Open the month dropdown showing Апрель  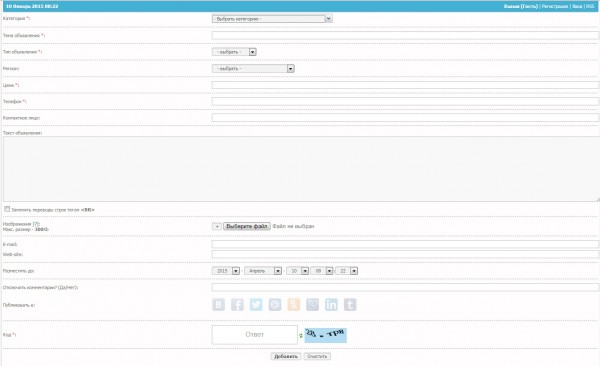[263, 271]
